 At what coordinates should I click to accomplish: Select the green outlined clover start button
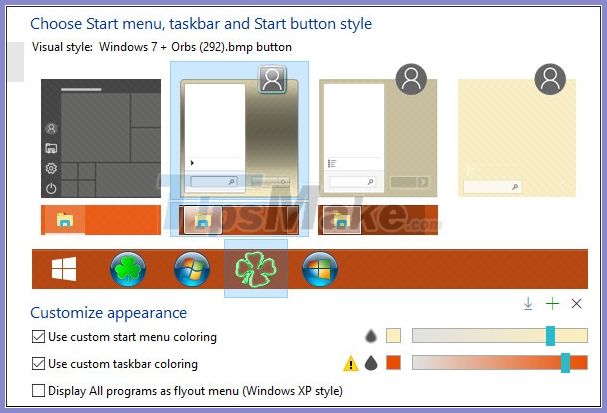pos(256,269)
